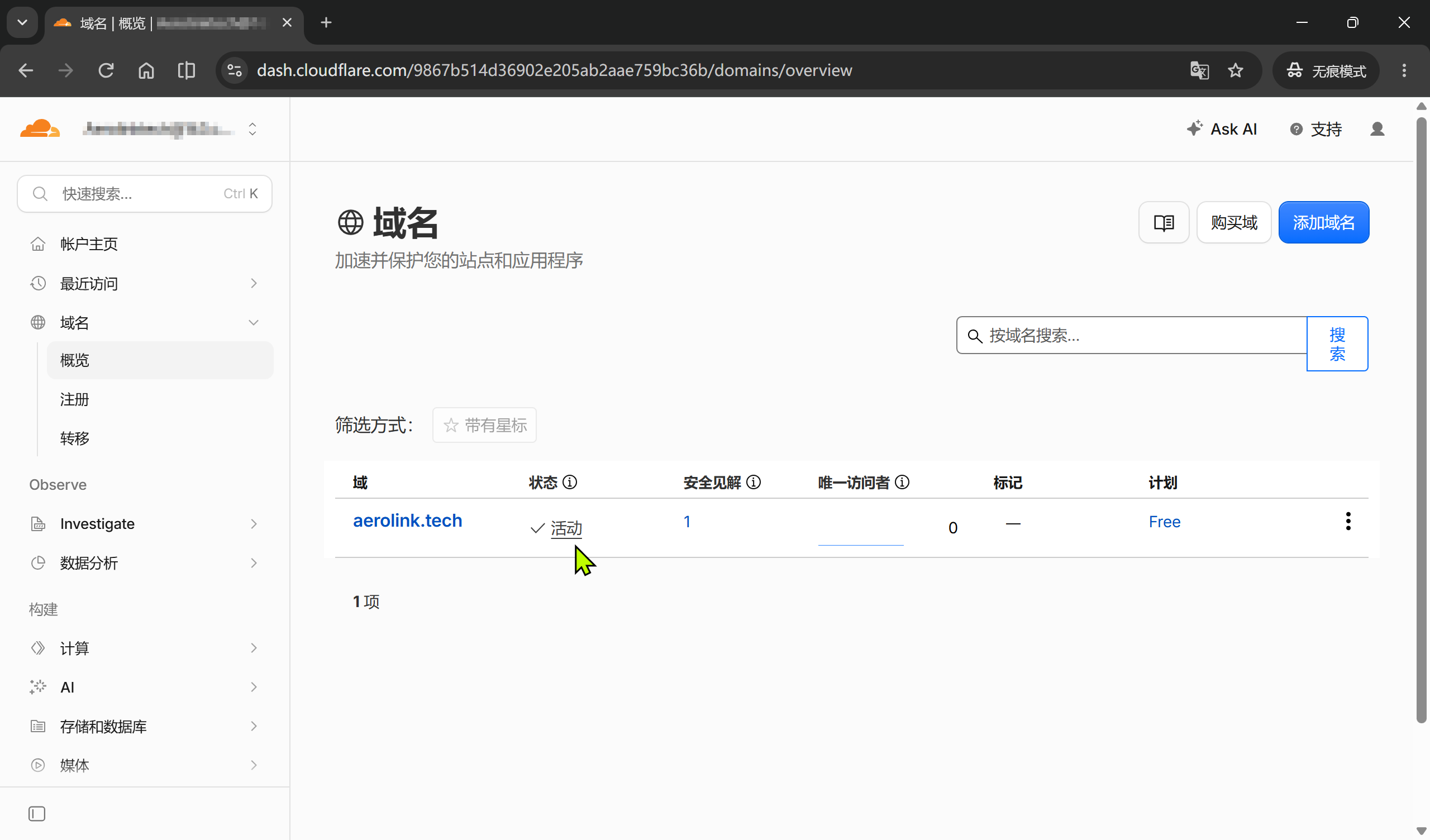Toggle the browser side panel icon
The height and width of the screenshot is (840, 1430).
pyautogui.click(x=187, y=70)
